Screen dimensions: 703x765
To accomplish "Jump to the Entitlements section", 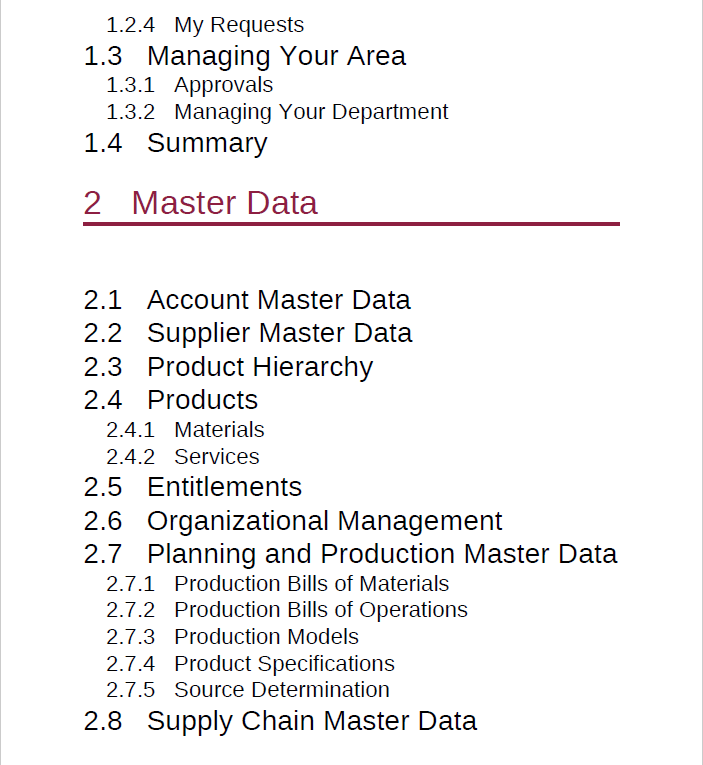I will pyautogui.click(x=224, y=487).
